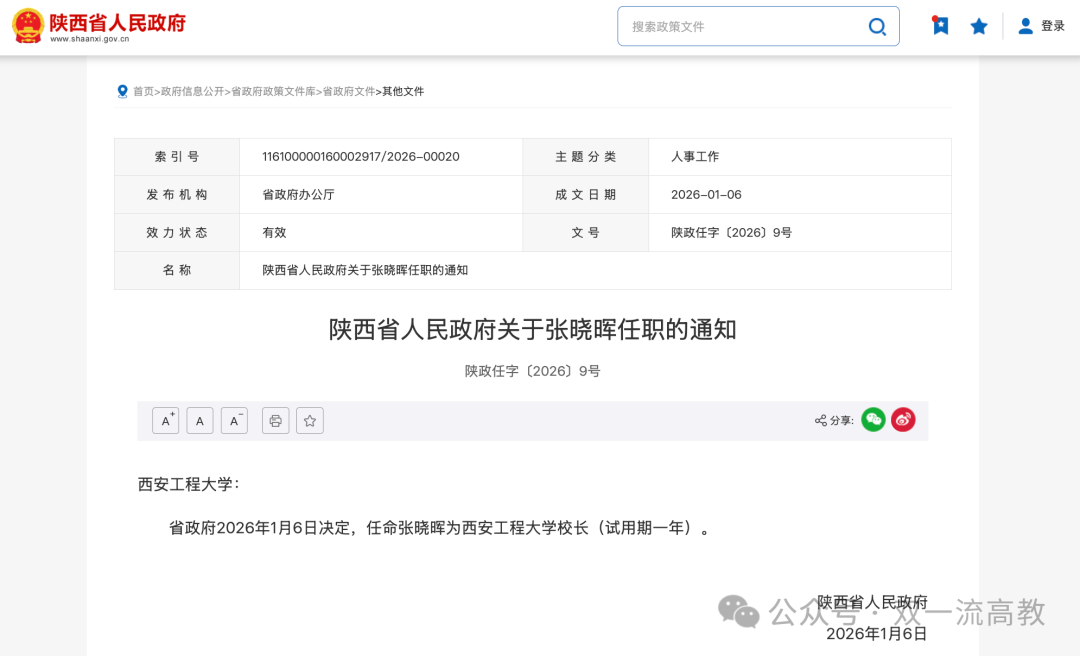Reset font size with the middle A button
The width and height of the screenshot is (1080, 656).
pyautogui.click(x=200, y=420)
